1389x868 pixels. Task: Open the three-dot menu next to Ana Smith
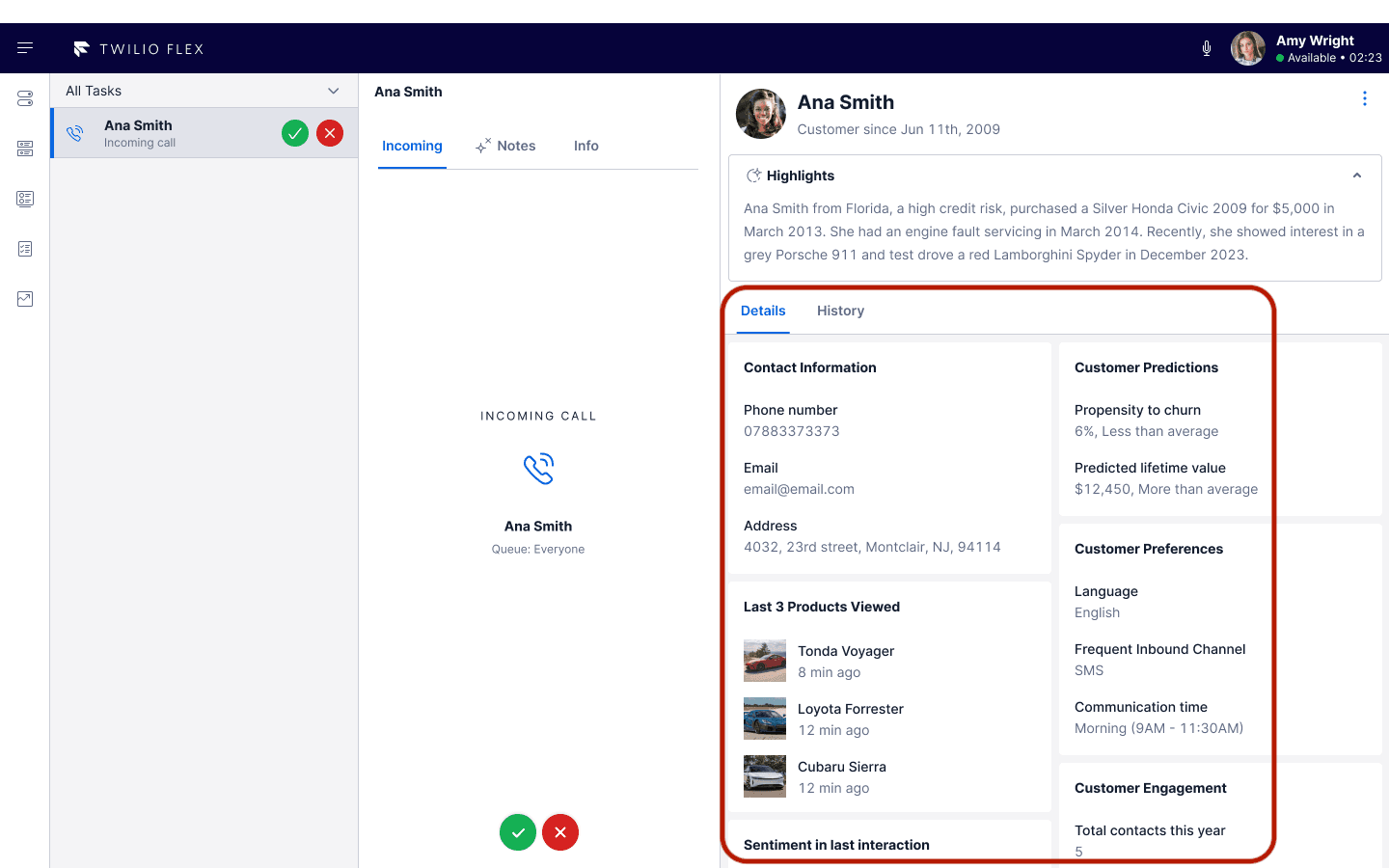coord(1365,97)
